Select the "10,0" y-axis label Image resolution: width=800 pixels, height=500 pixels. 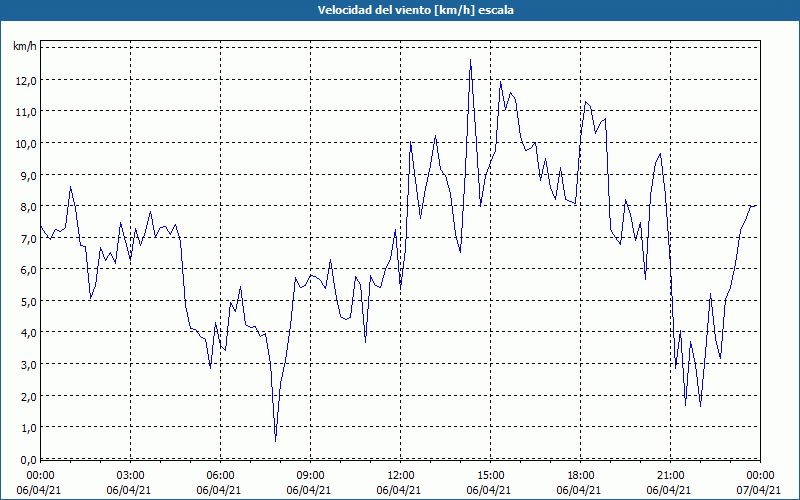pyautogui.click(x=26, y=143)
